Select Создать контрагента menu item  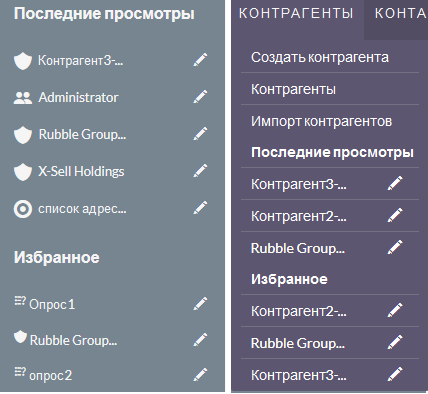tap(320, 57)
